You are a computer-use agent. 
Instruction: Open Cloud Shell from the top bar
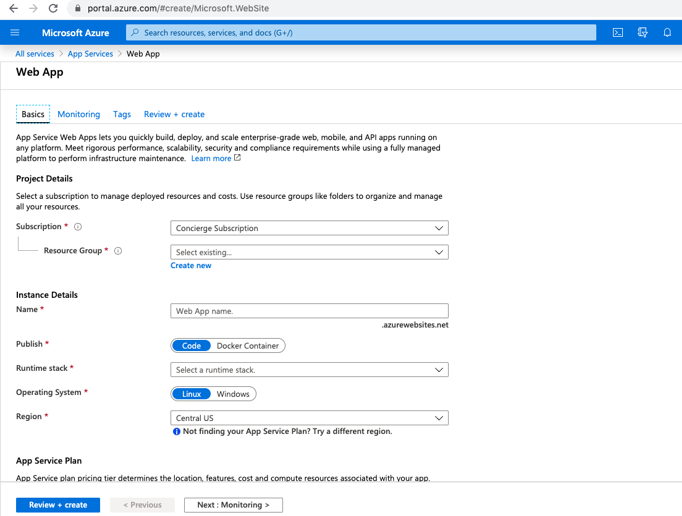pyautogui.click(x=618, y=33)
